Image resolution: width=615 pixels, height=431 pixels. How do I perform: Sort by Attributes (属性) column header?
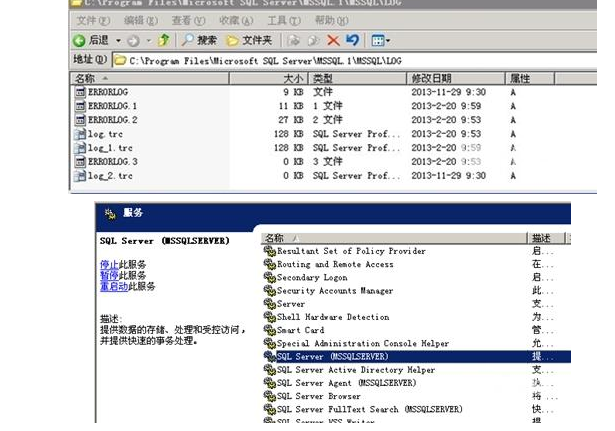click(x=529, y=78)
